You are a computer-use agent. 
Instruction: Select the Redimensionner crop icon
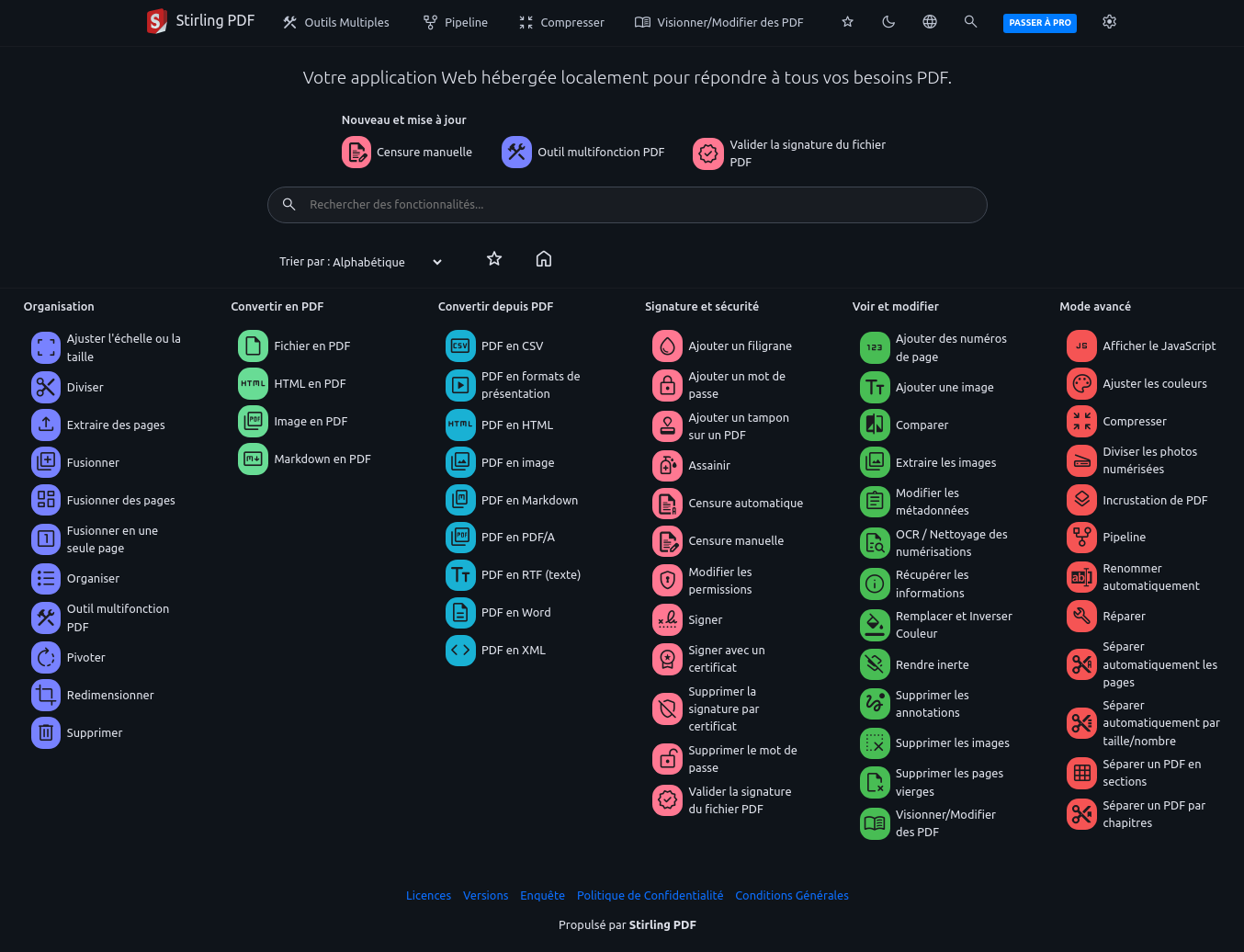pyautogui.click(x=46, y=695)
